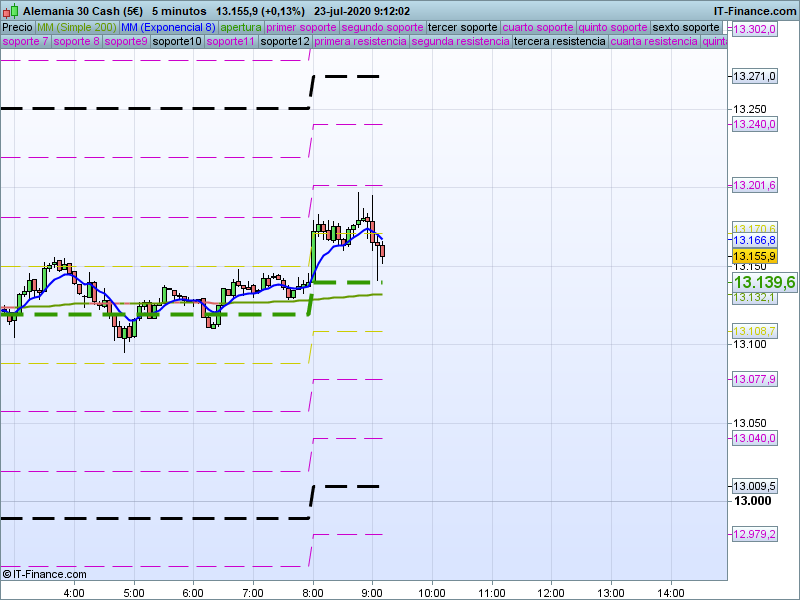Click the large green 13.139,6 label

tap(764, 282)
